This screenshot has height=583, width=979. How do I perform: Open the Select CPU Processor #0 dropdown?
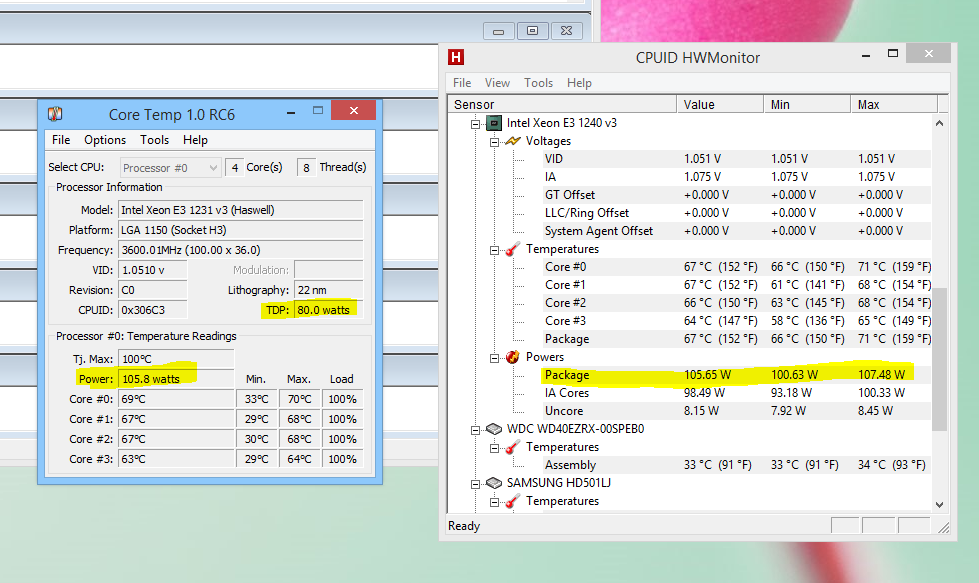pyautogui.click(x=170, y=167)
